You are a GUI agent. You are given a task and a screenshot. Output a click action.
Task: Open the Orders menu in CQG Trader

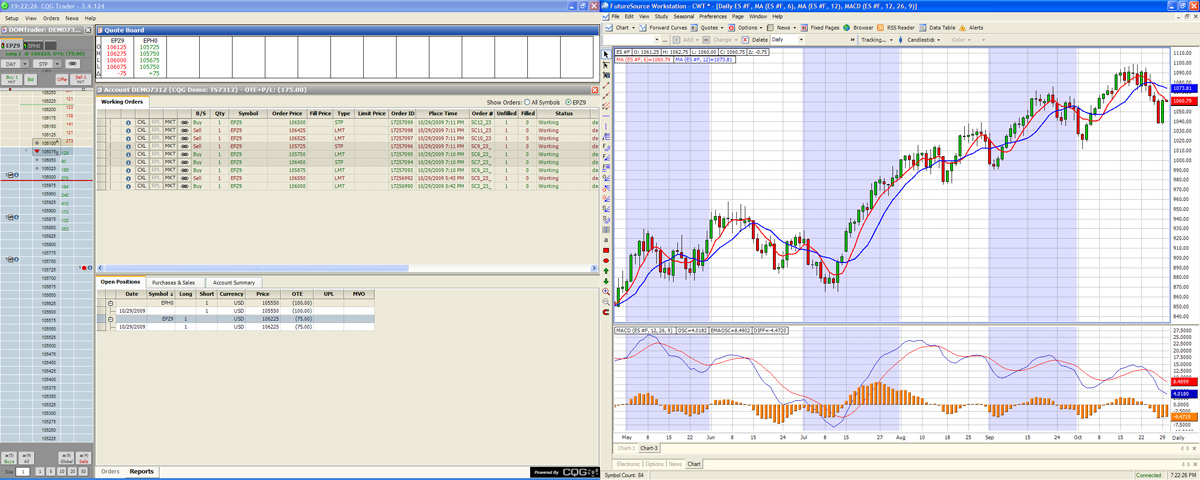pyautogui.click(x=51, y=18)
